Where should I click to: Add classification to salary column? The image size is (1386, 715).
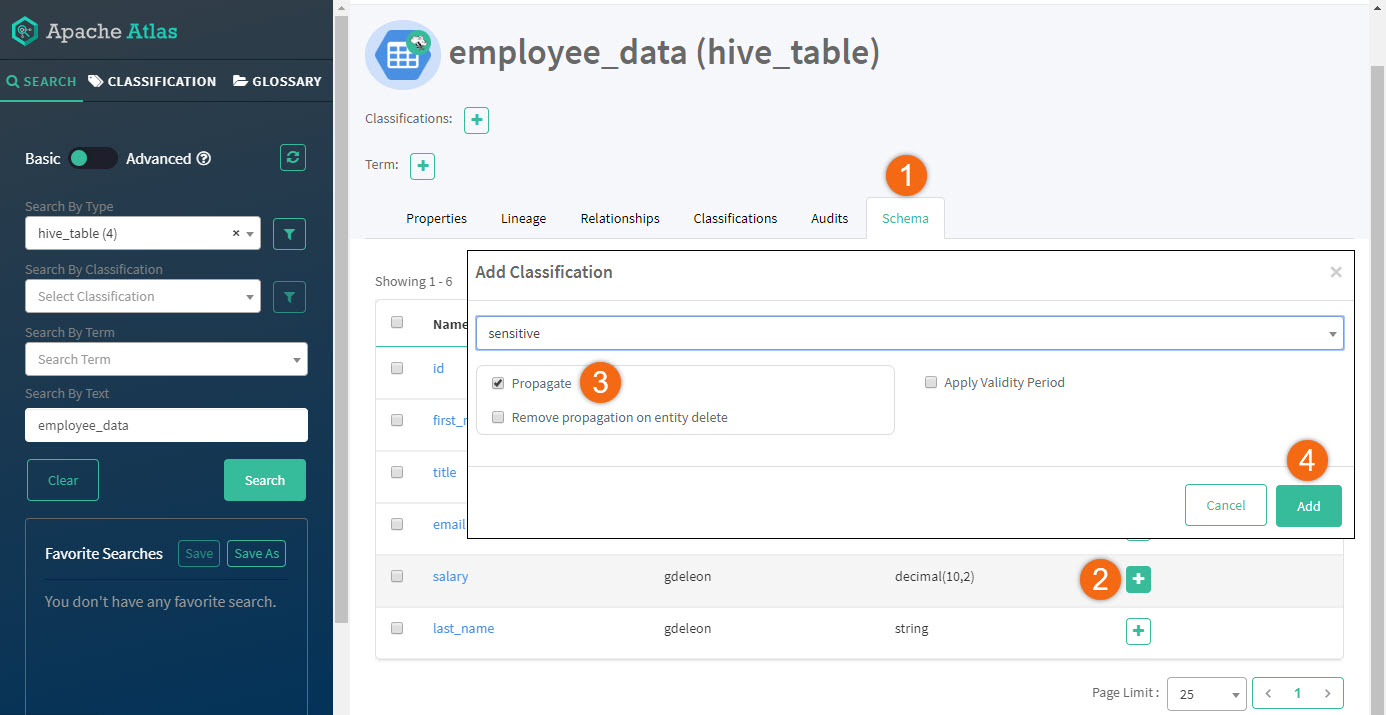(1138, 579)
